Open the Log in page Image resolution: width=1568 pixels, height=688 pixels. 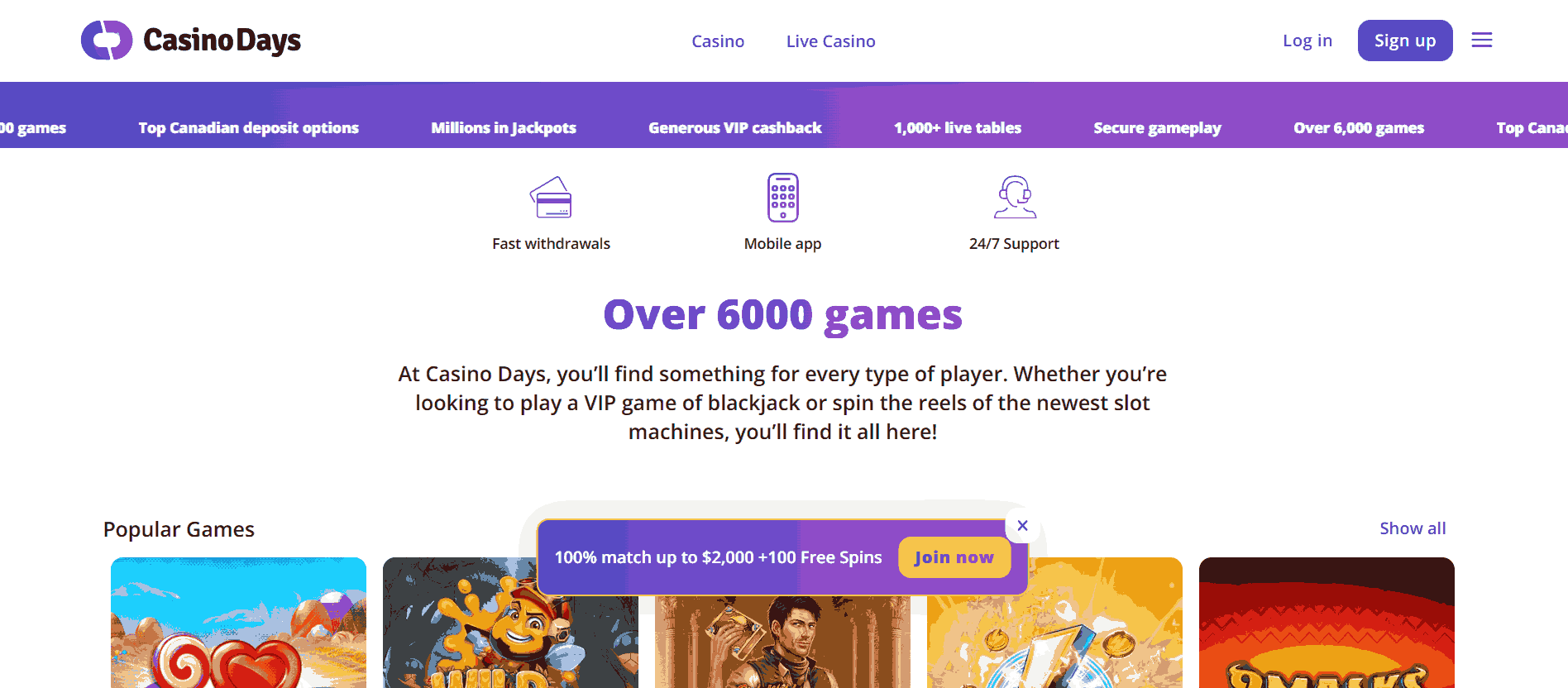[x=1307, y=40]
